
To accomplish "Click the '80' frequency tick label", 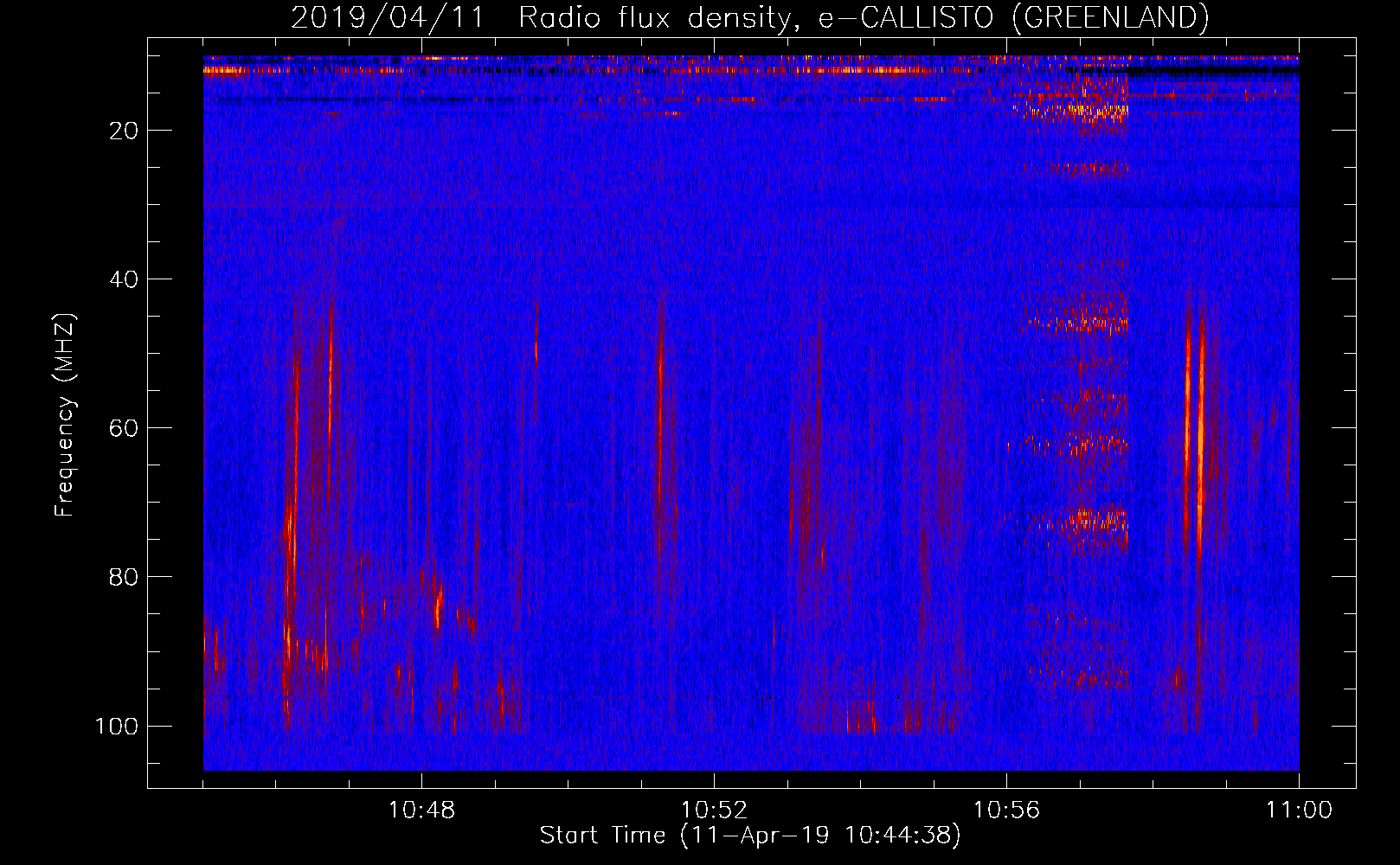I will click(124, 577).
